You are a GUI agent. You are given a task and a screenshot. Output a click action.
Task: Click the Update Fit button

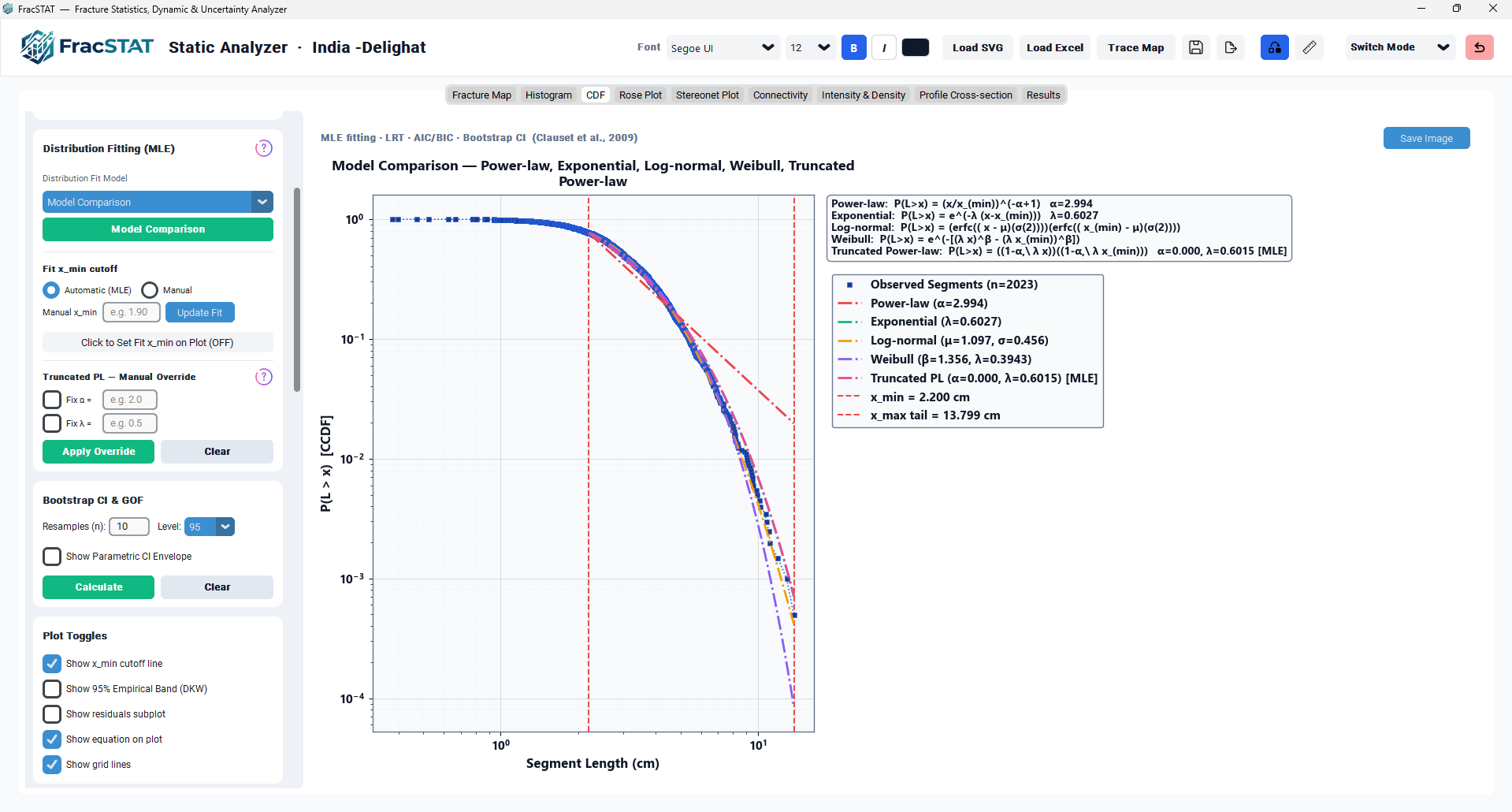pyautogui.click(x=199, y=312)
